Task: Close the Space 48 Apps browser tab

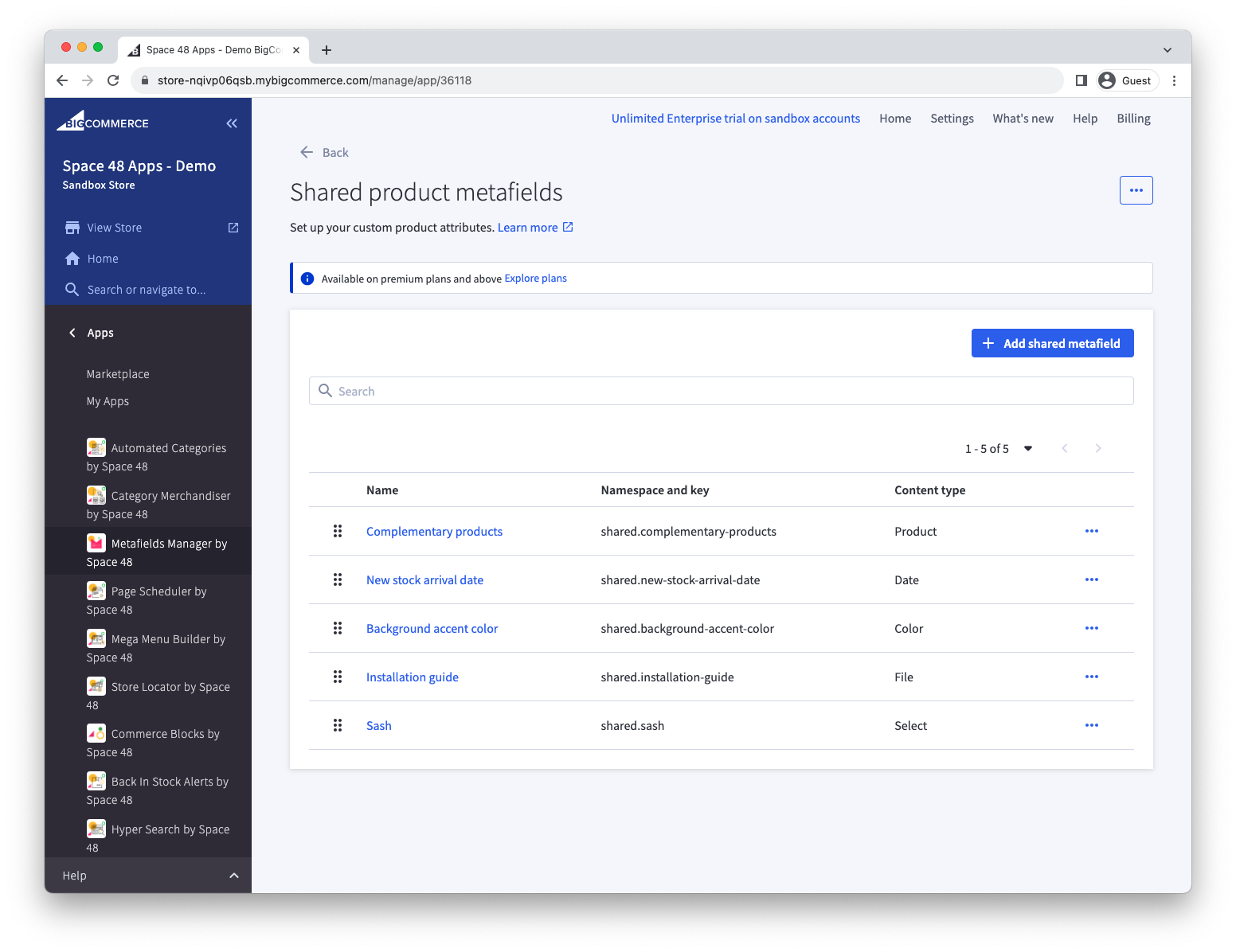Action: click(x=296, y=50)
